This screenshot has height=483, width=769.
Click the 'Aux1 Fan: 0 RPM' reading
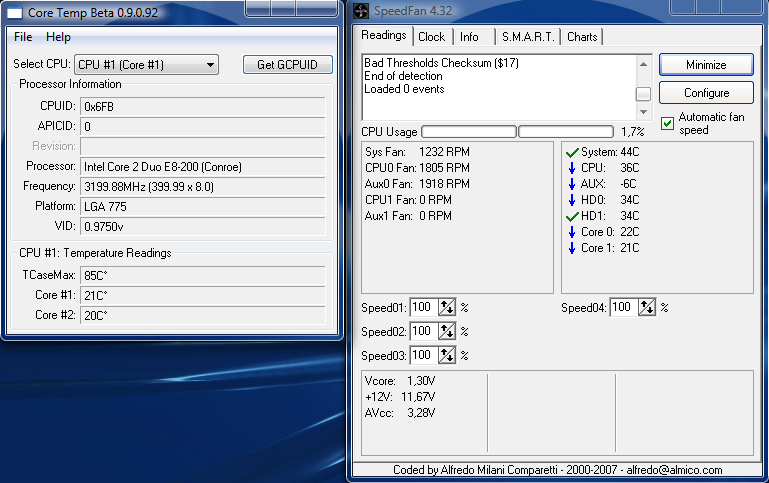click(408, 216)
